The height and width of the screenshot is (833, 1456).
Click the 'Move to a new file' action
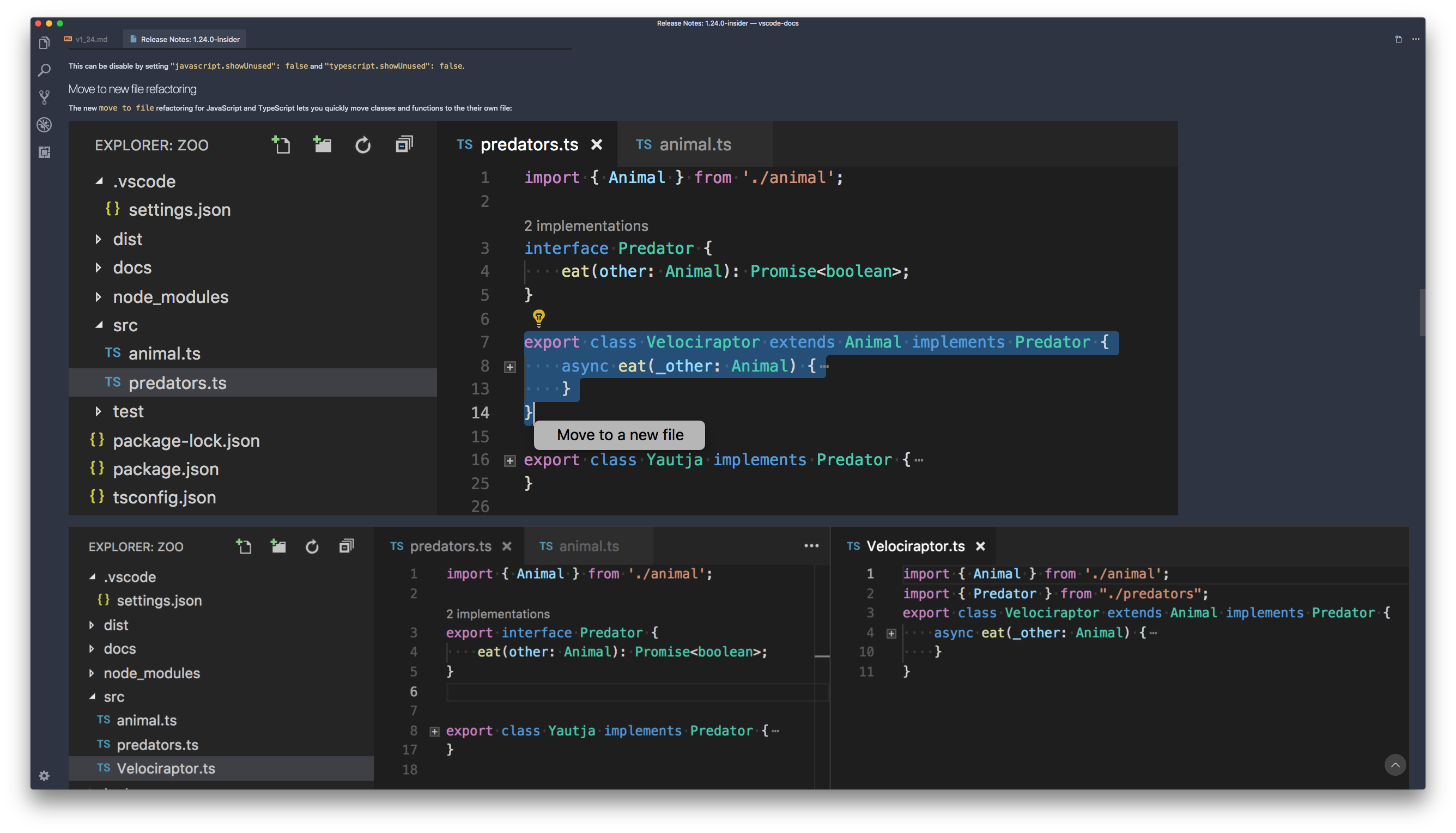coord(620,435)
